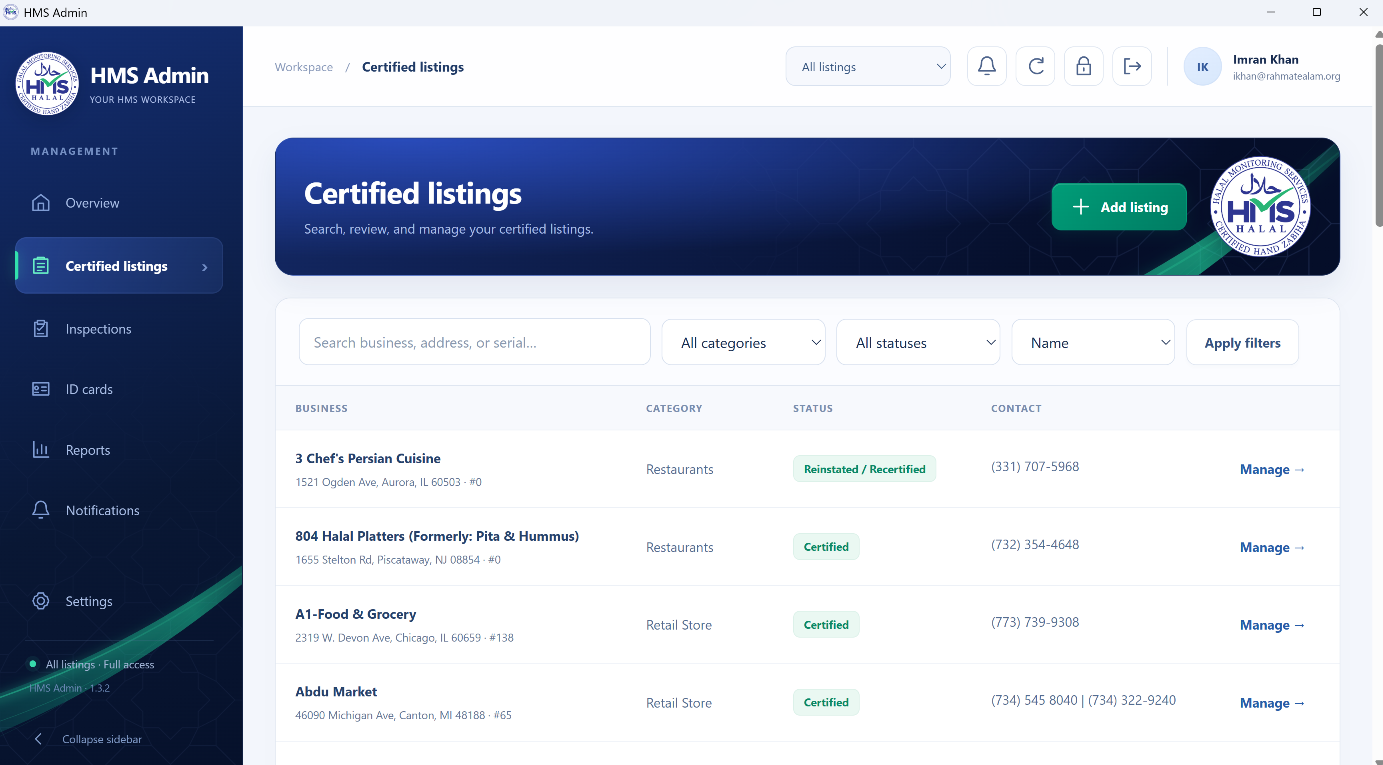Click A1-Food & Grocery business name

point(356,614)
